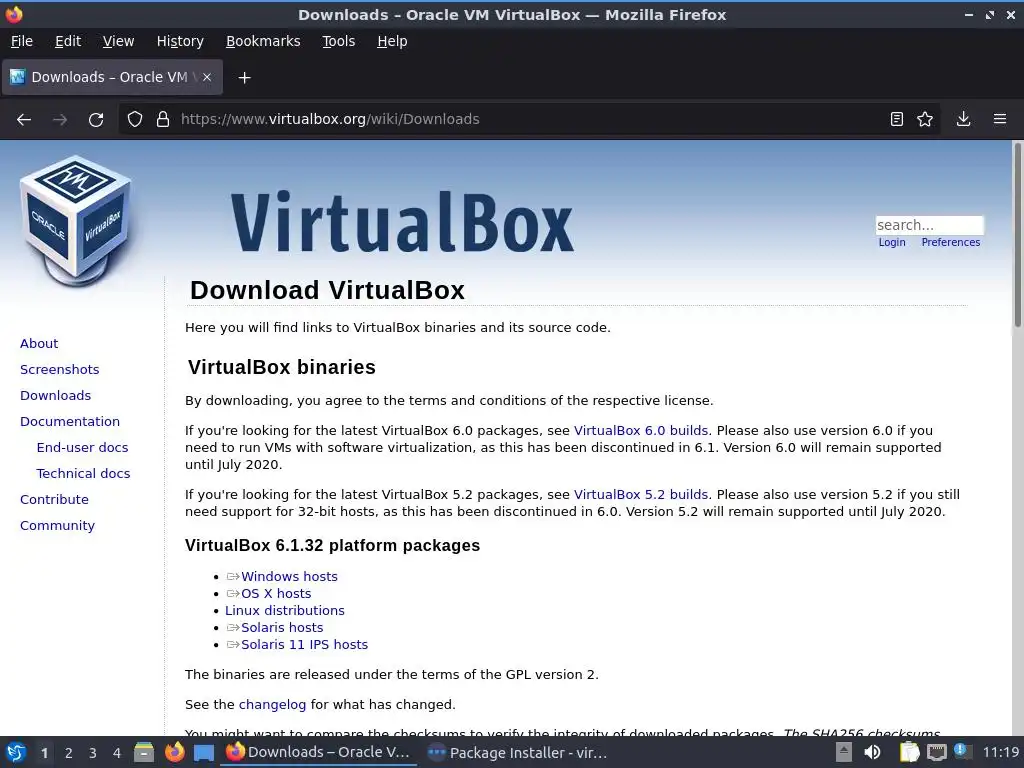Open the taskbar start menu icon
Viewport: 1024px width, 768px height.
tap(16, 752)
